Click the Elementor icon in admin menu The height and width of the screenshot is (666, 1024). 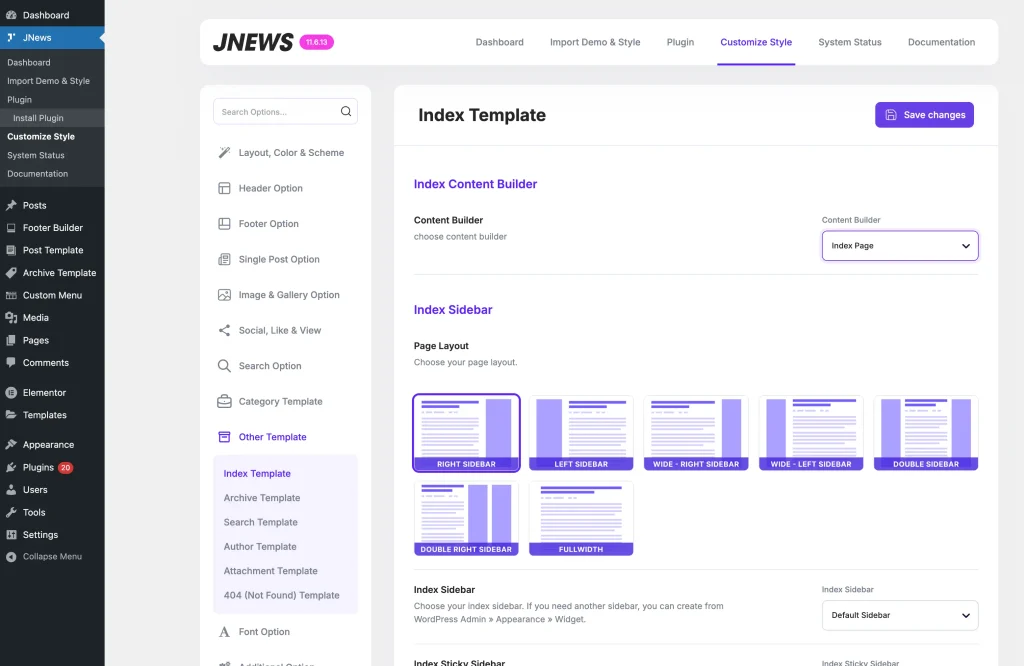(x=11, y=392)
